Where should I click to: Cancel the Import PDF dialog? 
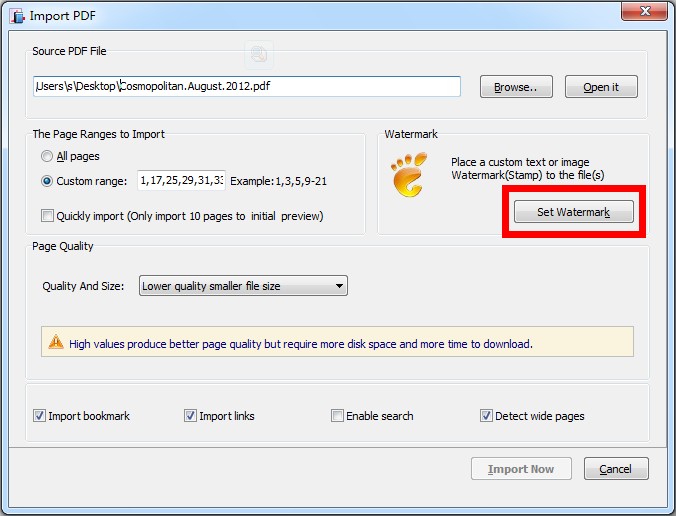(616, 469)
